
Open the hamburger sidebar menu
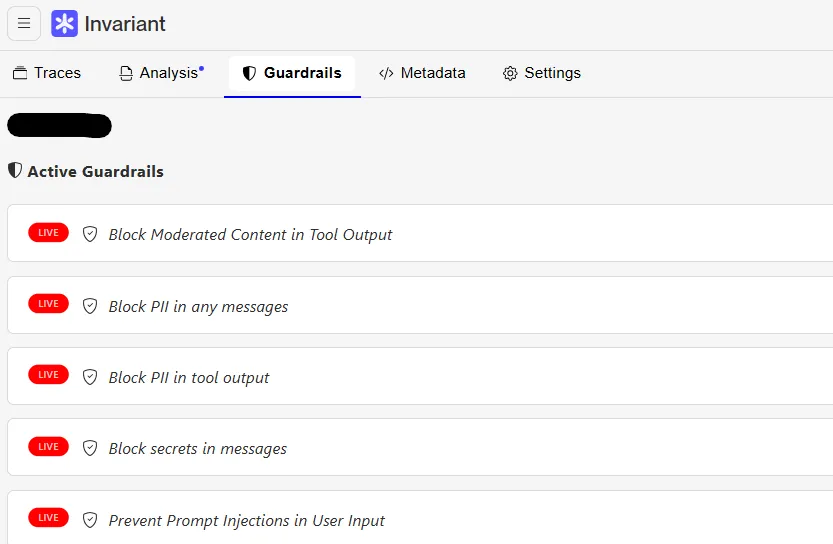tap(24, 24)
